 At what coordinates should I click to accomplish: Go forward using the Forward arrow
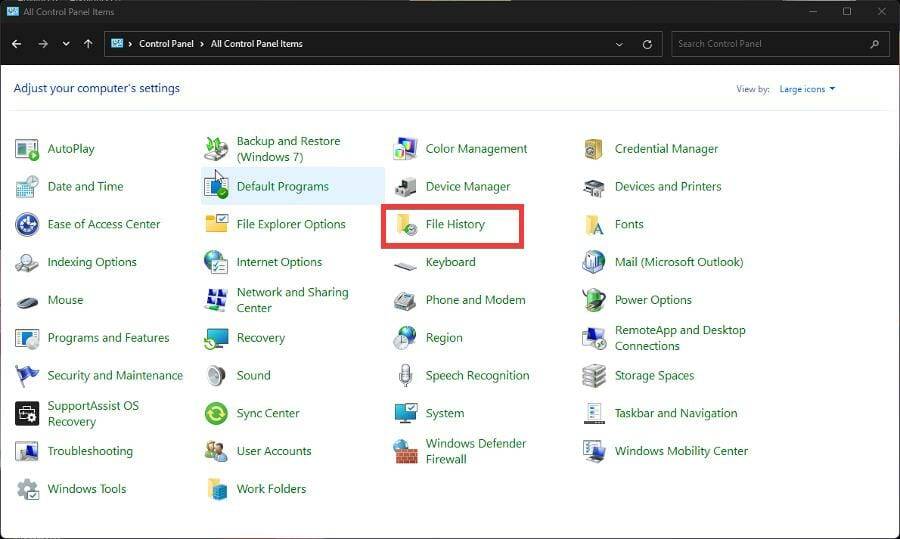tap(42, 44)
